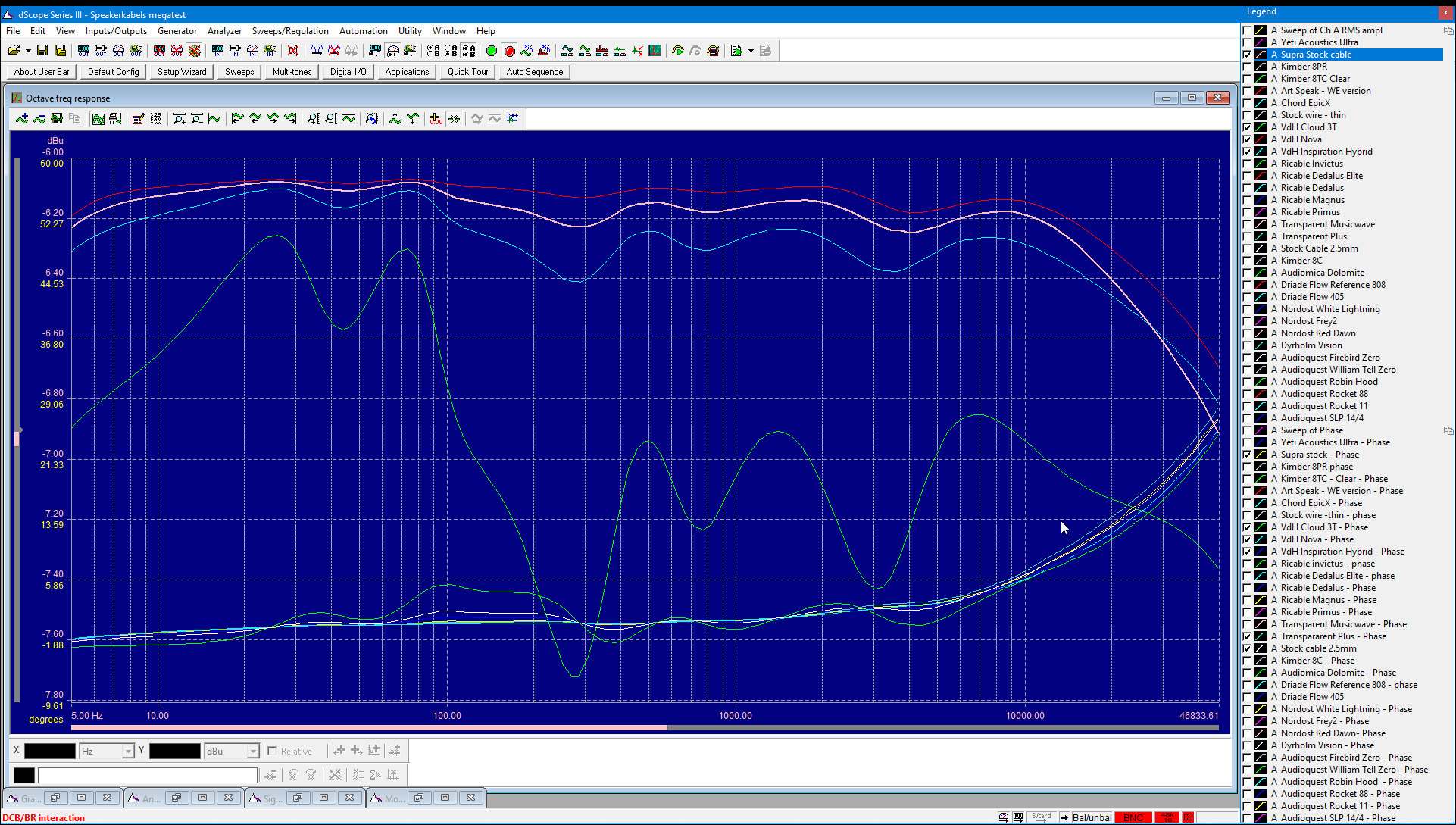The width and height of the screenshot is (1456, 825).
Task: Uncheck the Supra Stock cable trace checkbox
Action: click(x=1247, y=55)
